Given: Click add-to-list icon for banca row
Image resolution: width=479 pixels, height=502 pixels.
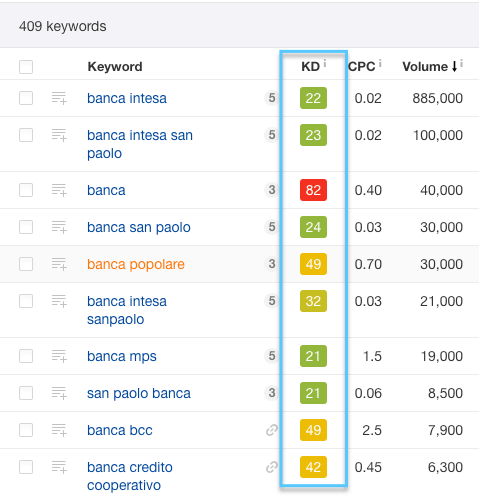Looking at the screenshot, I should [x=59, y=190].
